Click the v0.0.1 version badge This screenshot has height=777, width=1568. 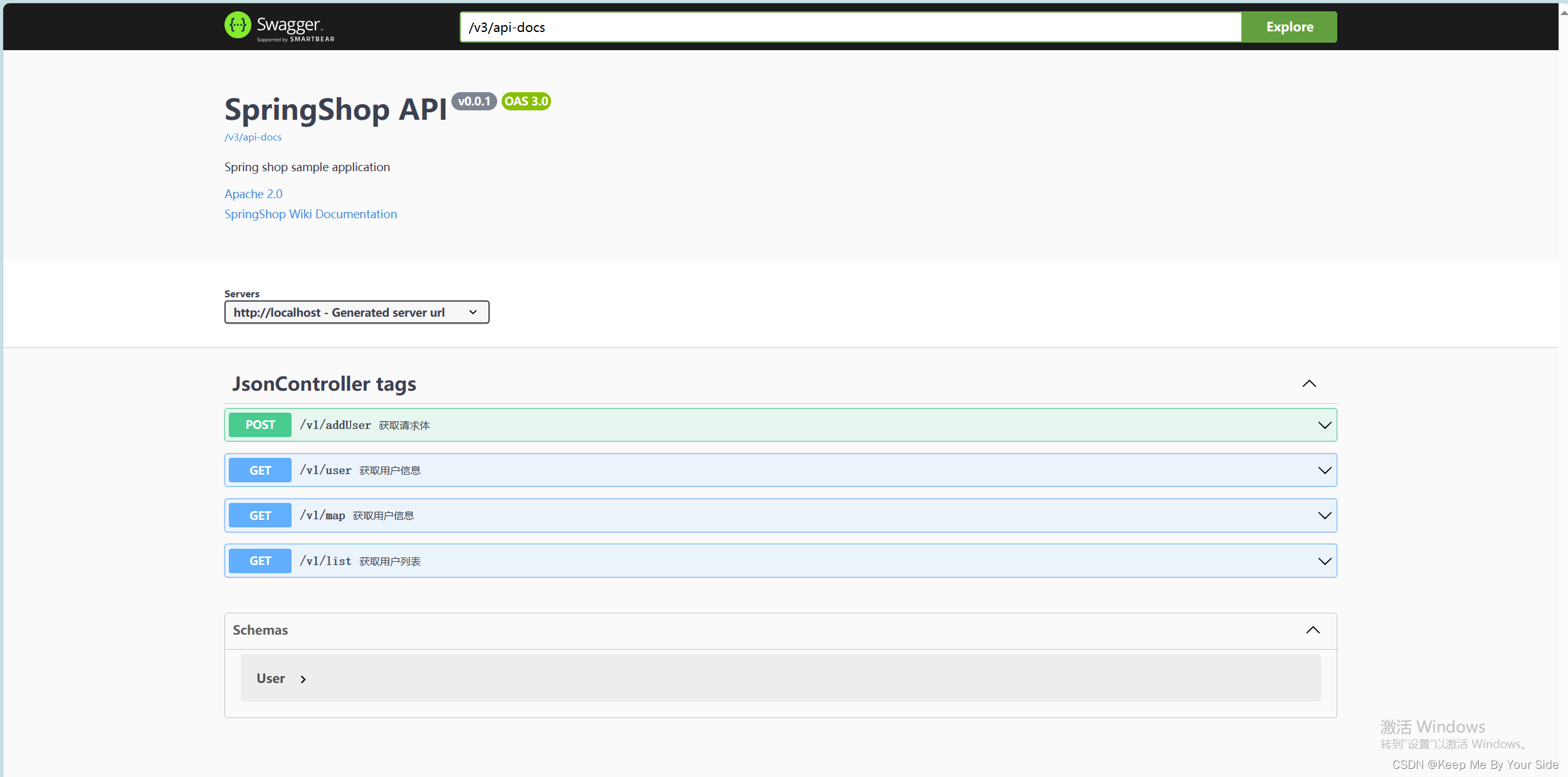475,101
